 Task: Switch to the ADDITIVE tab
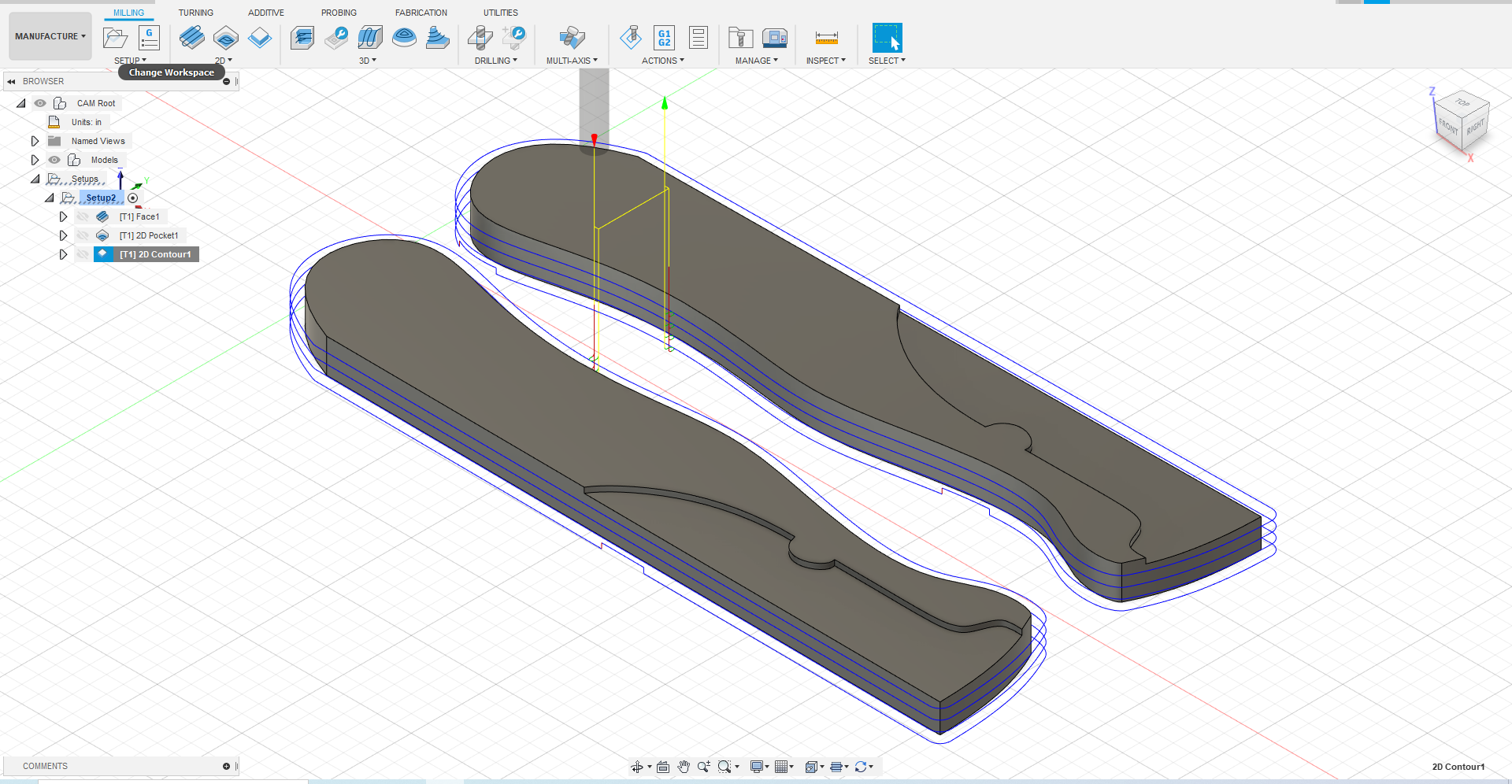tap(266, 13)
